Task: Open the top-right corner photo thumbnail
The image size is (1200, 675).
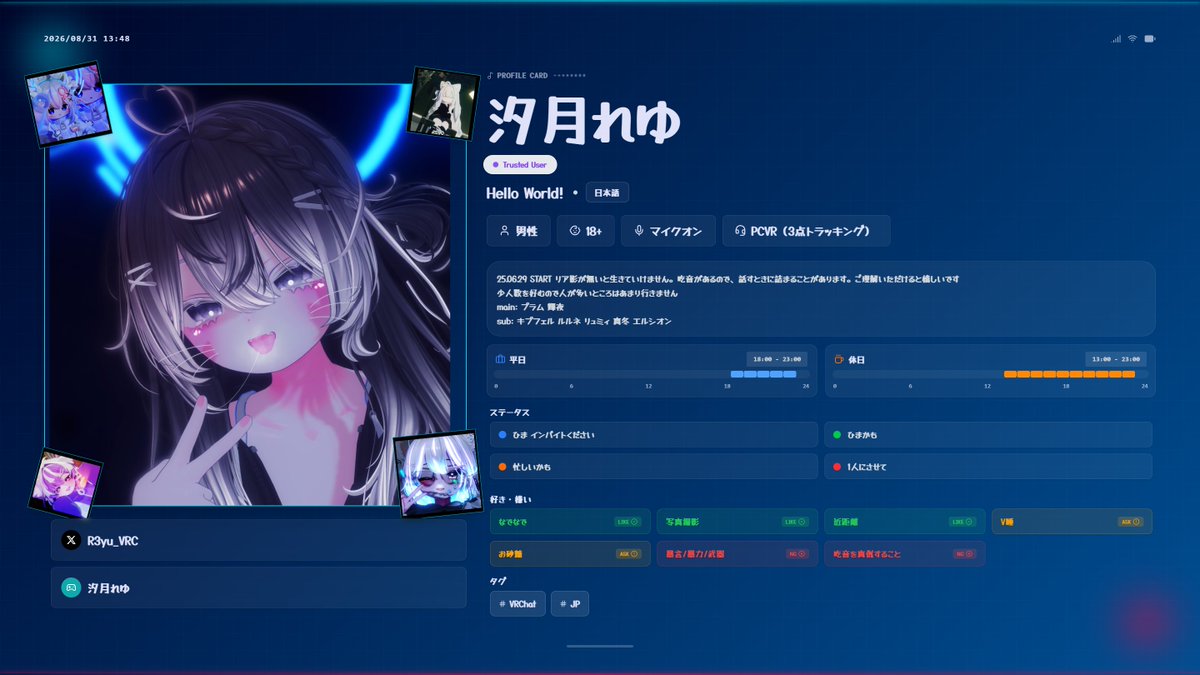Action: coord(444,102)
